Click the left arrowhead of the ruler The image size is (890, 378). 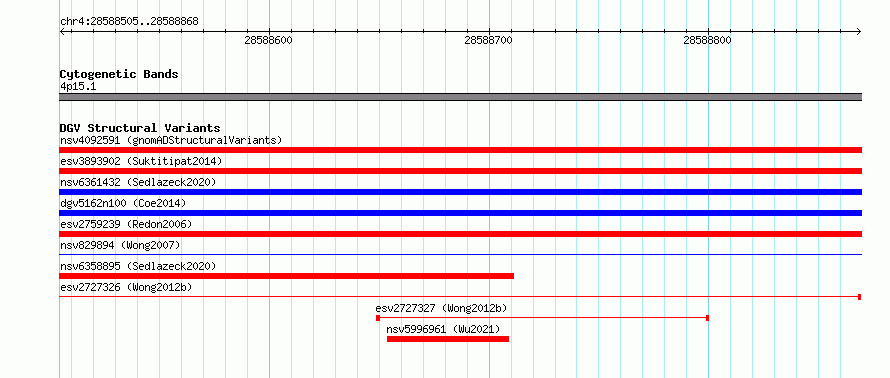[x=62, y=31]
